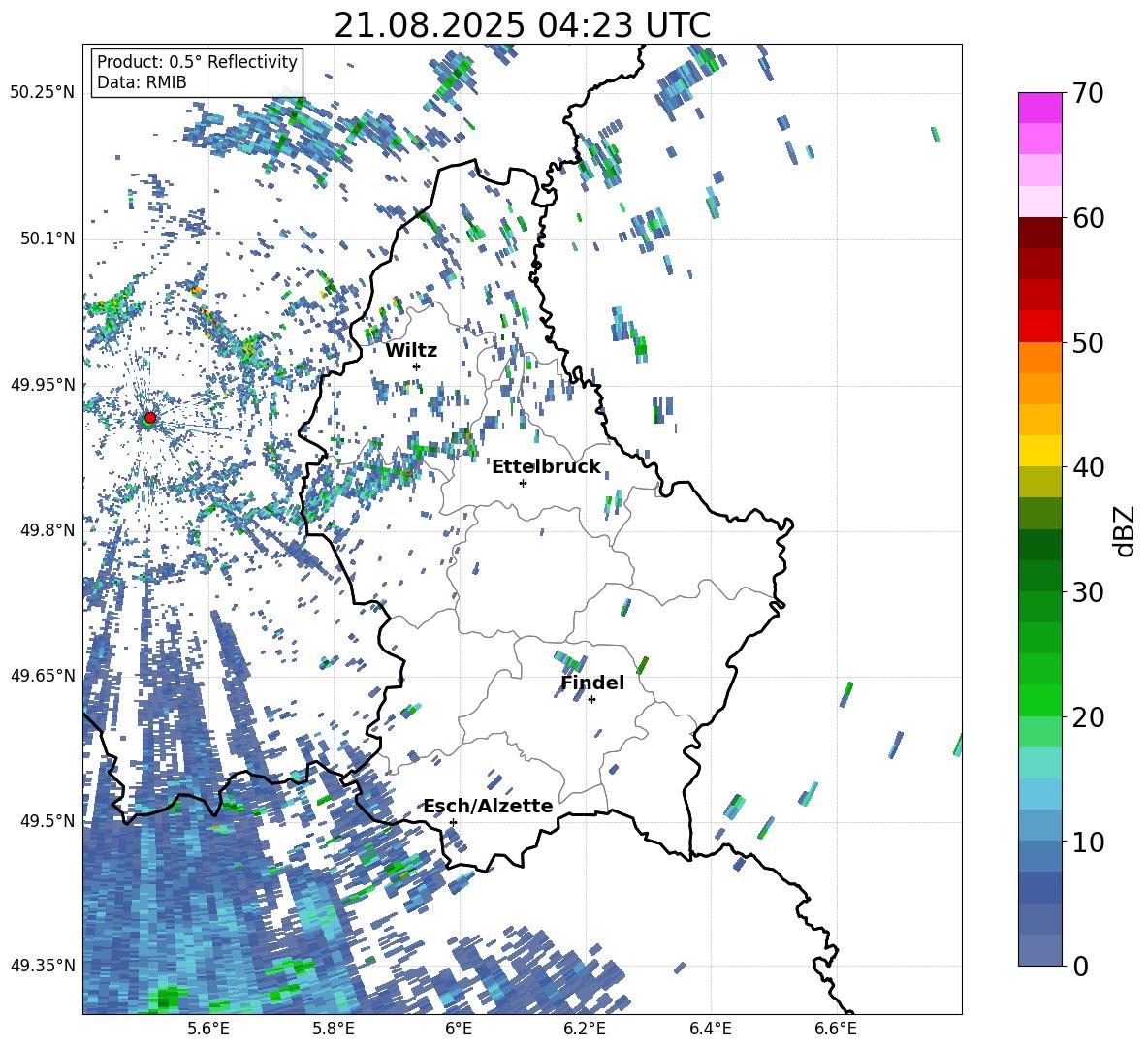Click the 30 dBZ colorbar tick label
1148x1048 pixels.
point(1088,591)
